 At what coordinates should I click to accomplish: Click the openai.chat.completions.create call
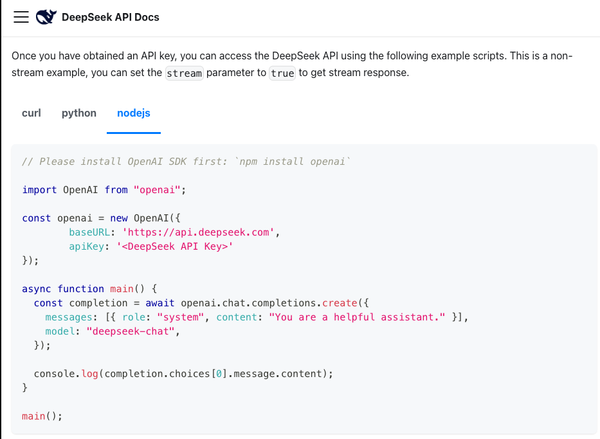274,303
